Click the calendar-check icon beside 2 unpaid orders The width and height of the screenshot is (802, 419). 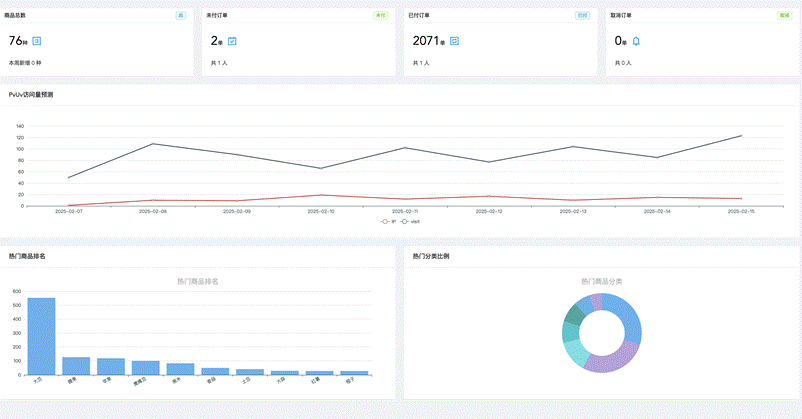click(232, 41)
